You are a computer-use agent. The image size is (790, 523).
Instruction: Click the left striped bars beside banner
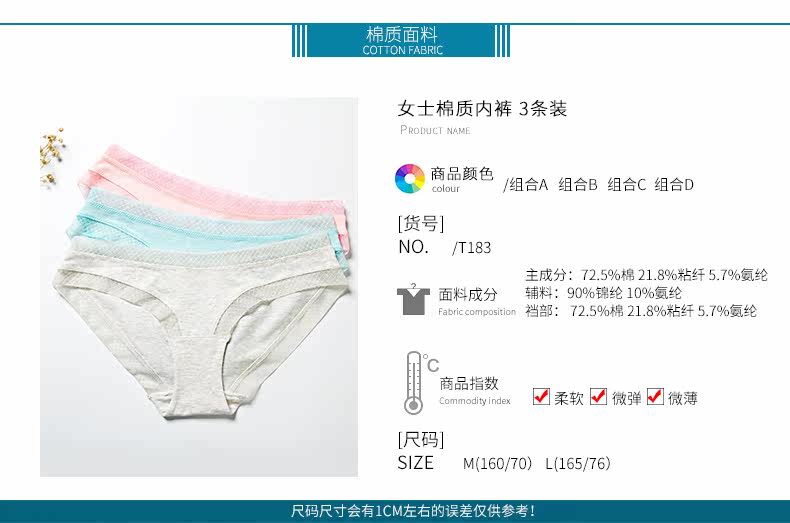tap(299, 40)
